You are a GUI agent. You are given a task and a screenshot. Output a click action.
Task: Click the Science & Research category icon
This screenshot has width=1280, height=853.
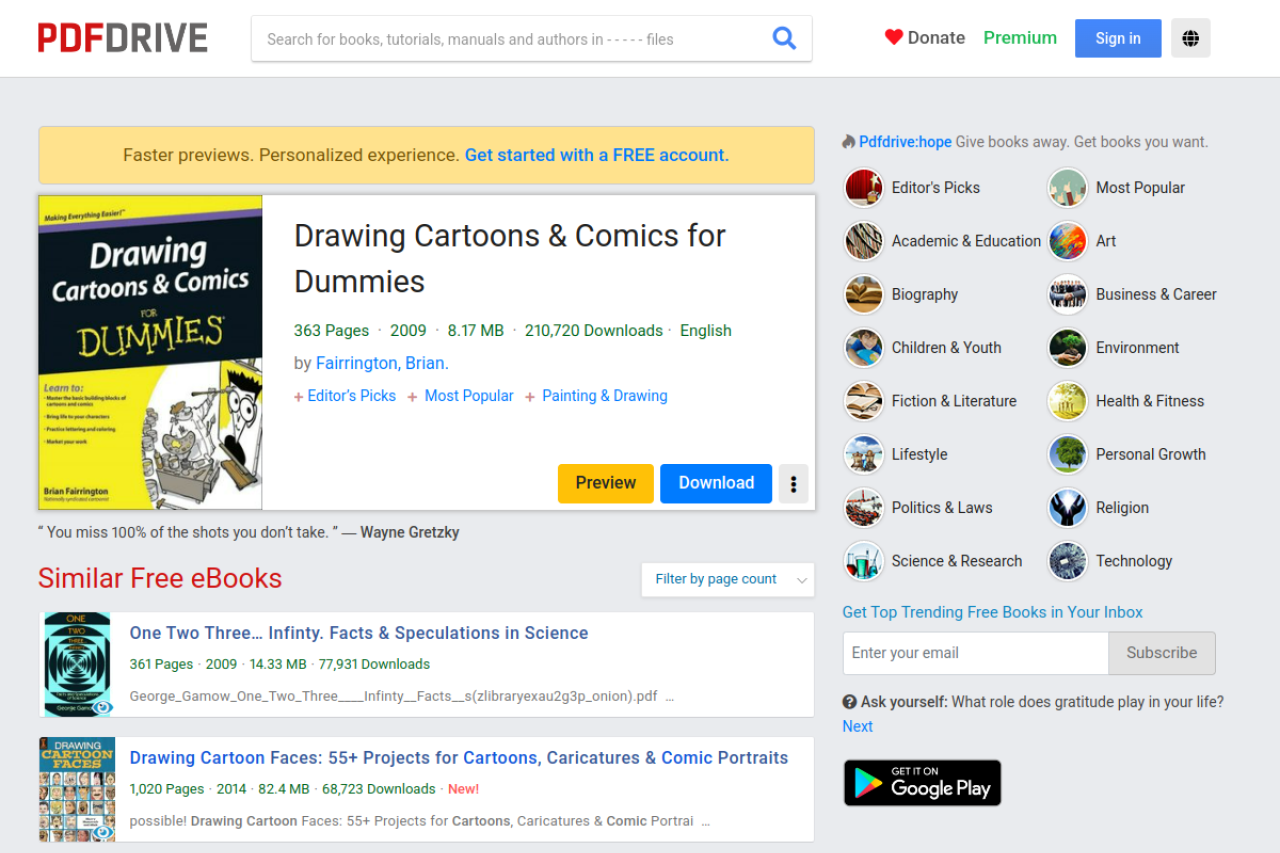click(x=864, y=561)
